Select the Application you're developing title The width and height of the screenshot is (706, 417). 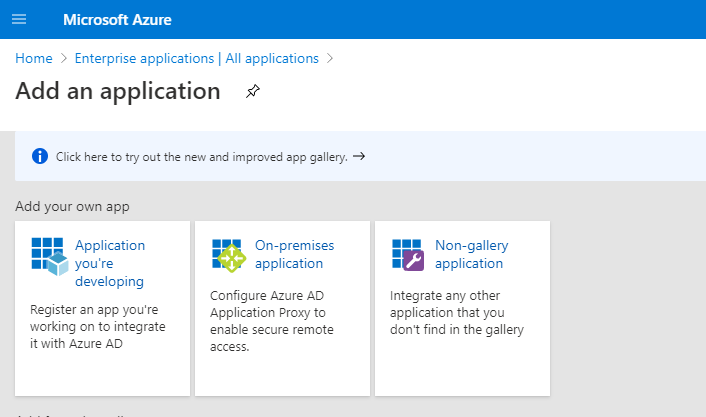110,263
